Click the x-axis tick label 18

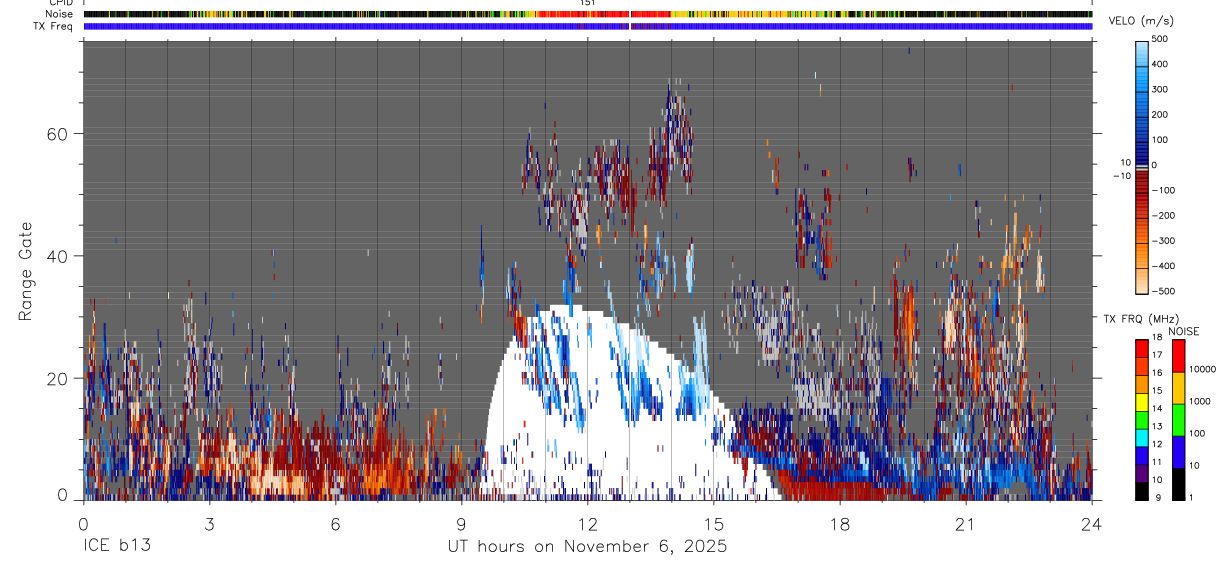[x=840, y=524]
